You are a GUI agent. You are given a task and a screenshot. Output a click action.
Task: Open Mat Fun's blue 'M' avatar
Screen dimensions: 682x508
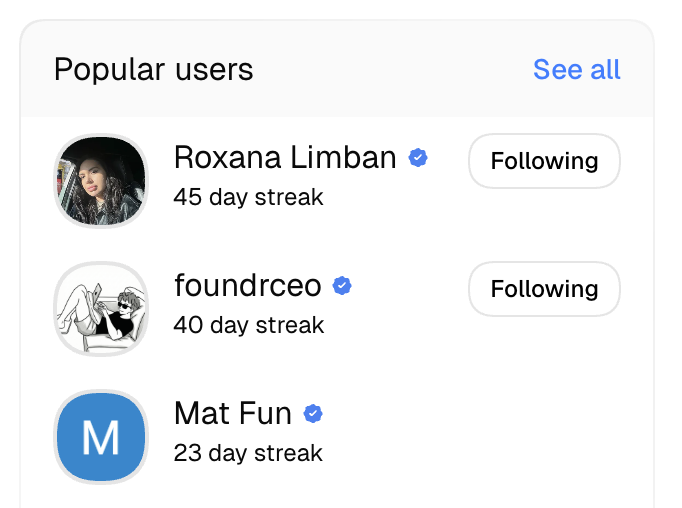click(x=100, y=437)
